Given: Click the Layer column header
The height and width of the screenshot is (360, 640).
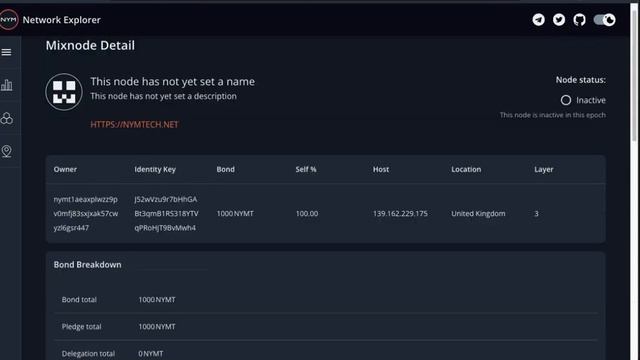Looking at the screenshot, I should tap(544, 169).
